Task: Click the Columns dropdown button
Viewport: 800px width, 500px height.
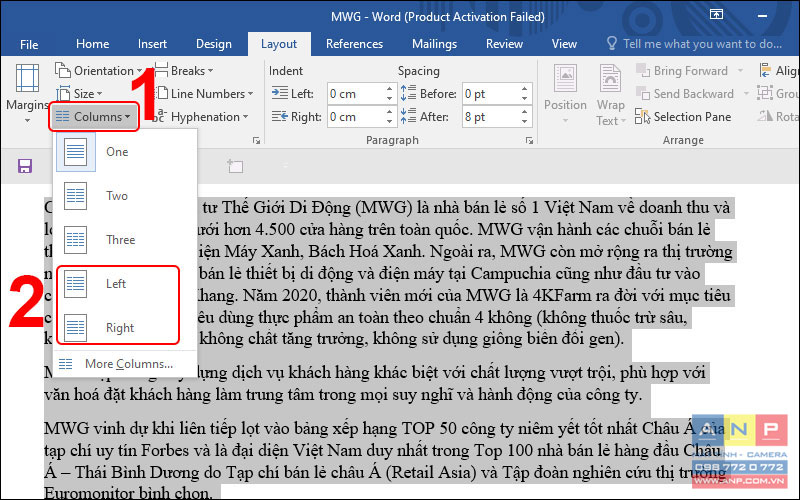Action: 93,117
